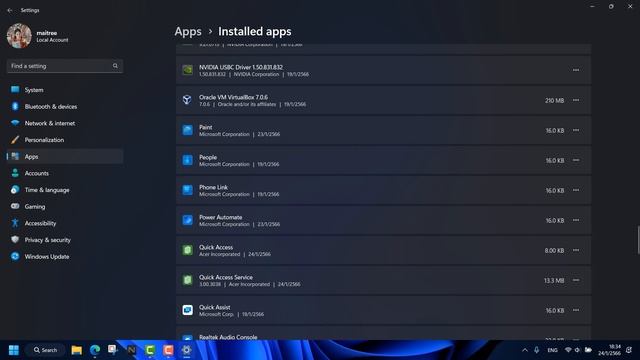Open more options for NVIDIA USBC Driver
640x360 pixels.
click(576, 70)
